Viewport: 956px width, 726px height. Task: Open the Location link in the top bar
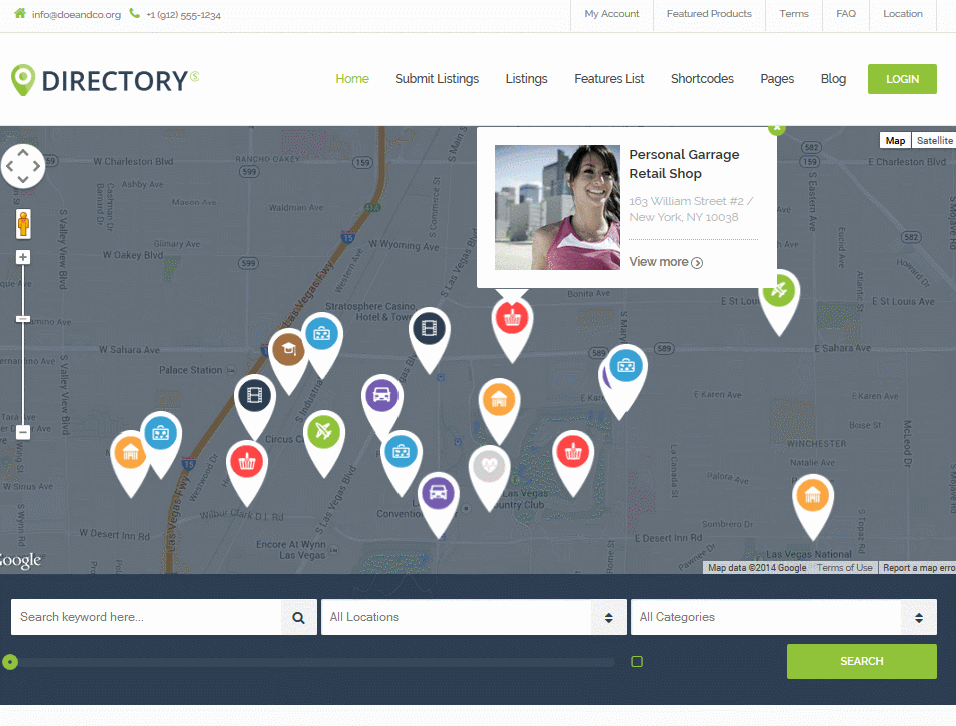(903, 13)
